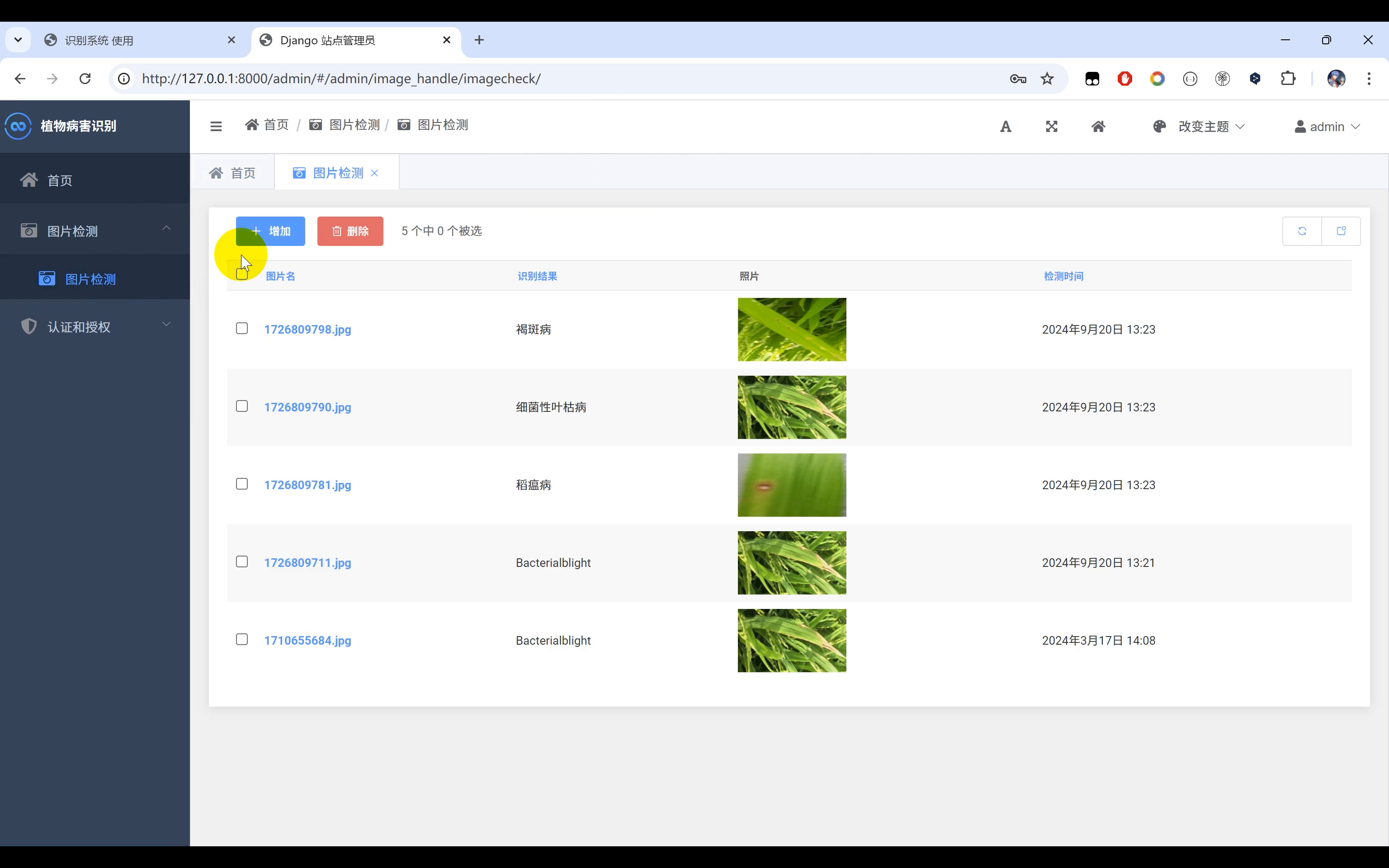Open the 1726809711.jpg link
Screen dimensions: 1389x868
click(x=307, y=562)
